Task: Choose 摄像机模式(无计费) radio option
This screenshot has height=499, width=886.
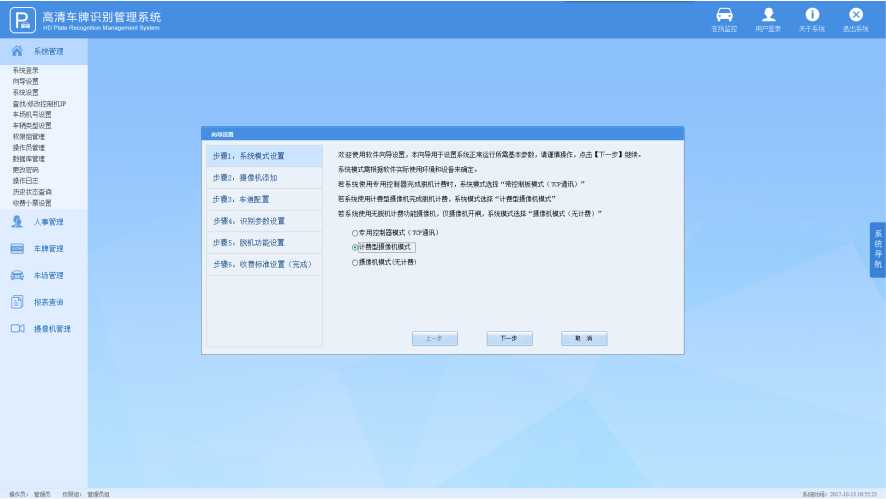Action: click(354, 262)
